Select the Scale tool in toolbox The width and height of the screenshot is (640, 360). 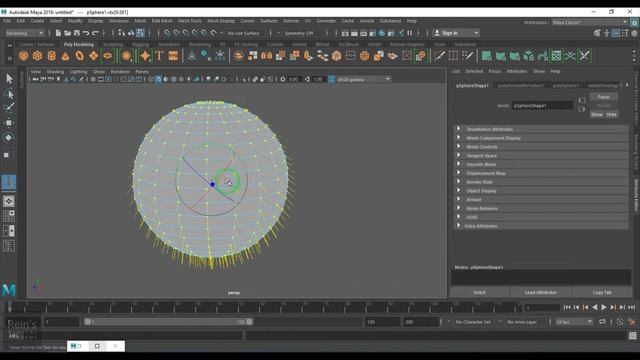(7, 154)
